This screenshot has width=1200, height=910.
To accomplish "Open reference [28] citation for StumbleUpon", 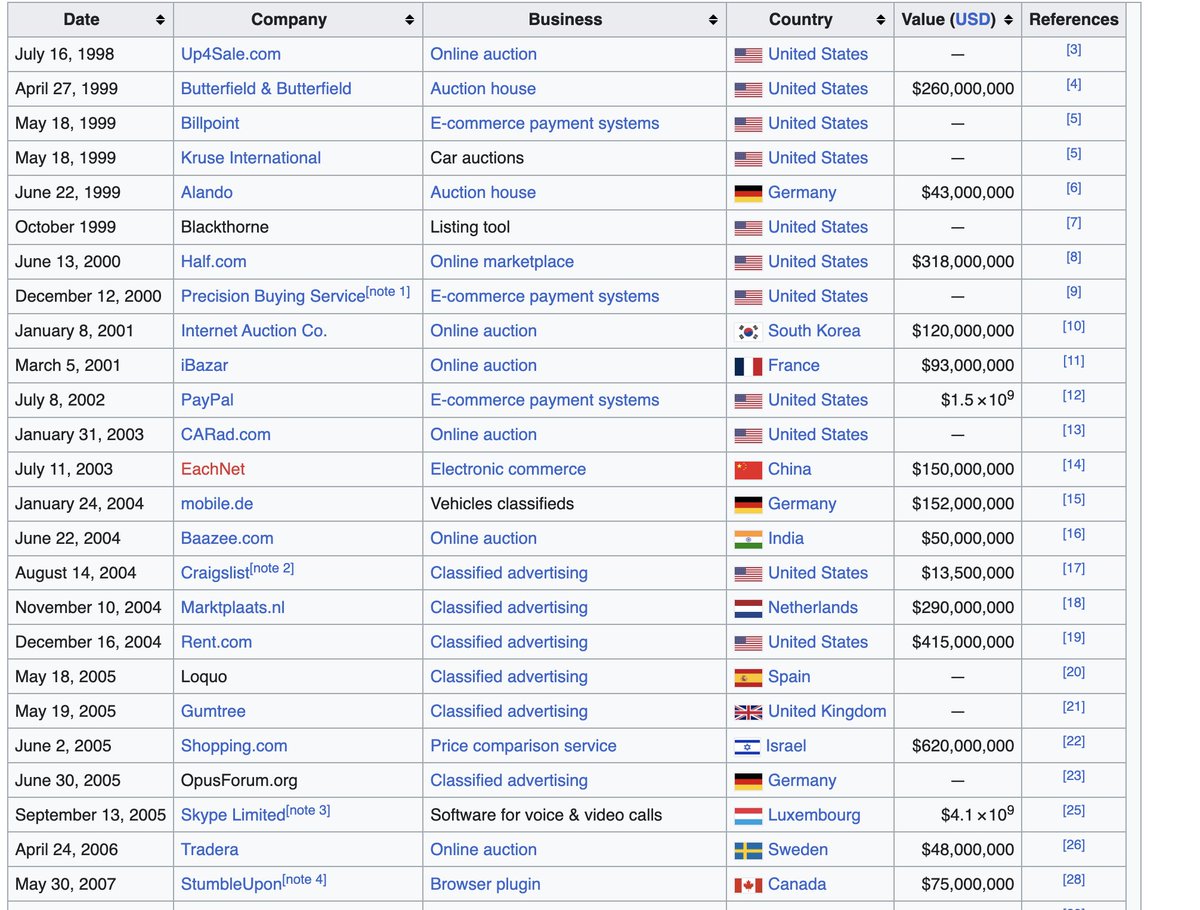I will (1073, 880).
